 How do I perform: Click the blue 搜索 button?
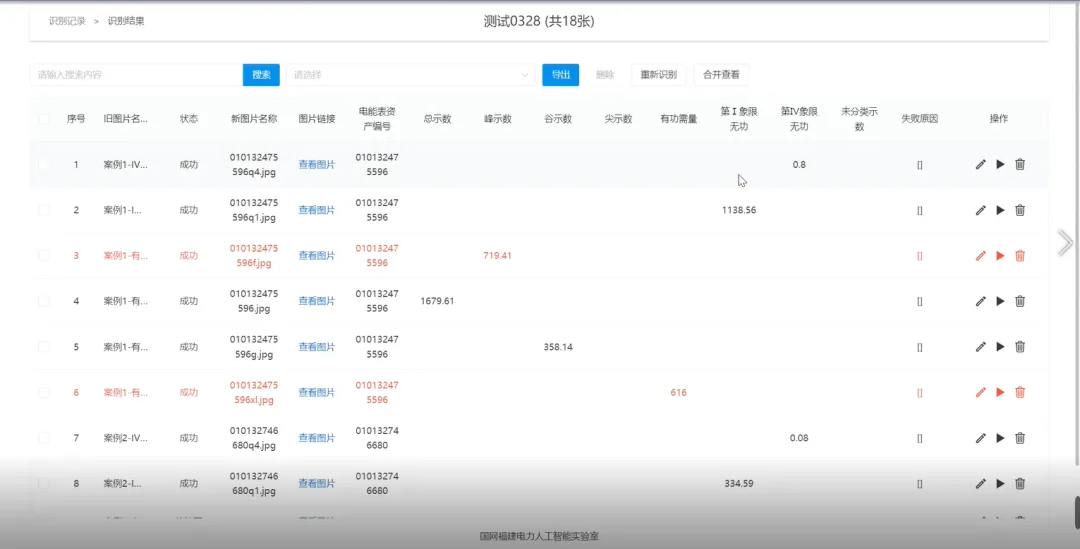point(261,75)
